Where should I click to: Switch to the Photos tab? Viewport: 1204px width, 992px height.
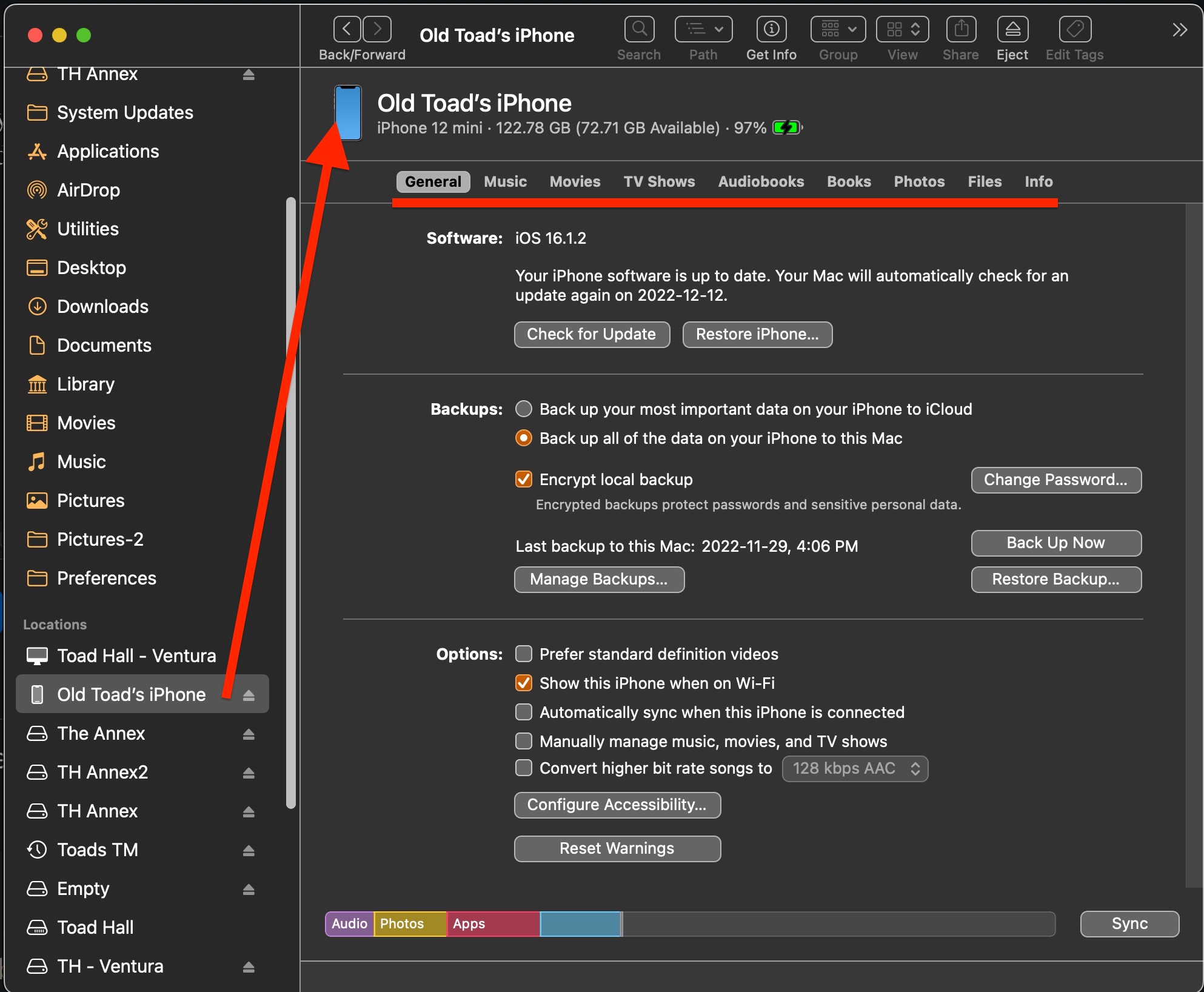[919, 182]
